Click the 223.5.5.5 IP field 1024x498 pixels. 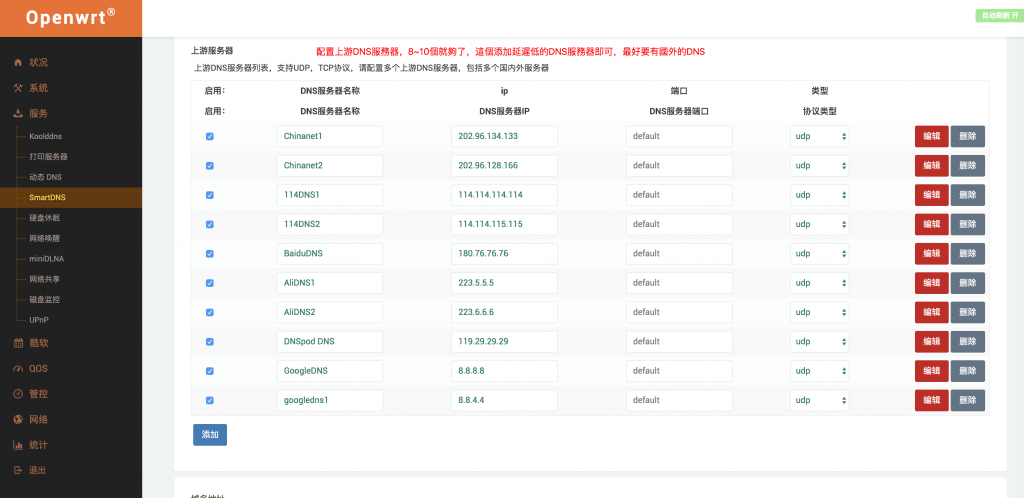coord(504,283)
